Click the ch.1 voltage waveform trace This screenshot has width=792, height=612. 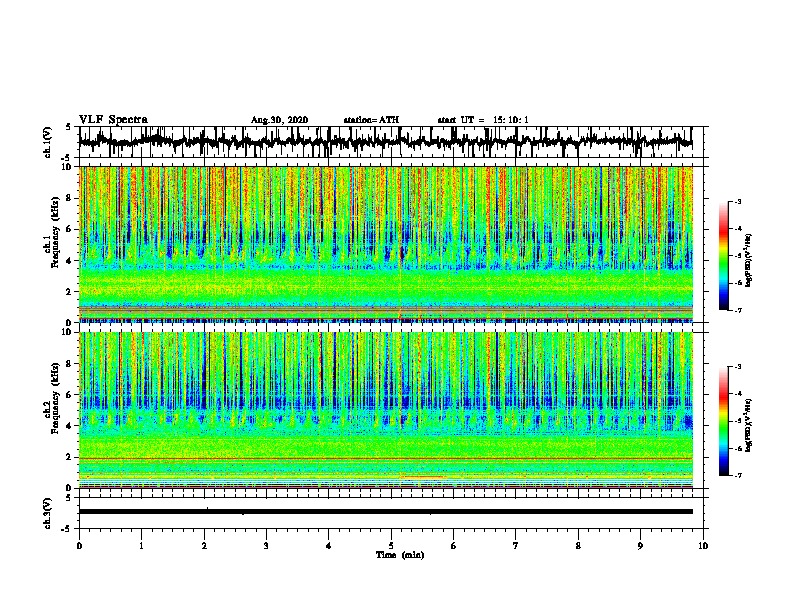[385, 141]
